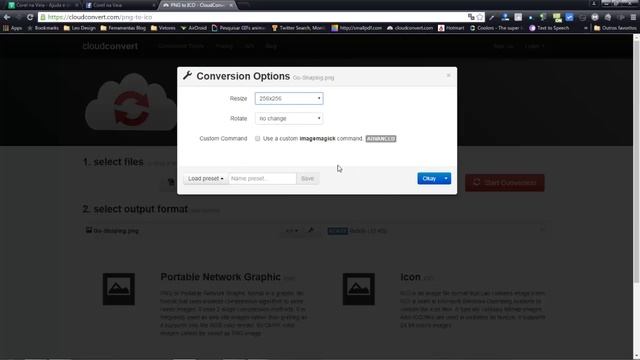Click the Portable Network Graphic image icon
The image size is (640, 360).
point(119,289)
